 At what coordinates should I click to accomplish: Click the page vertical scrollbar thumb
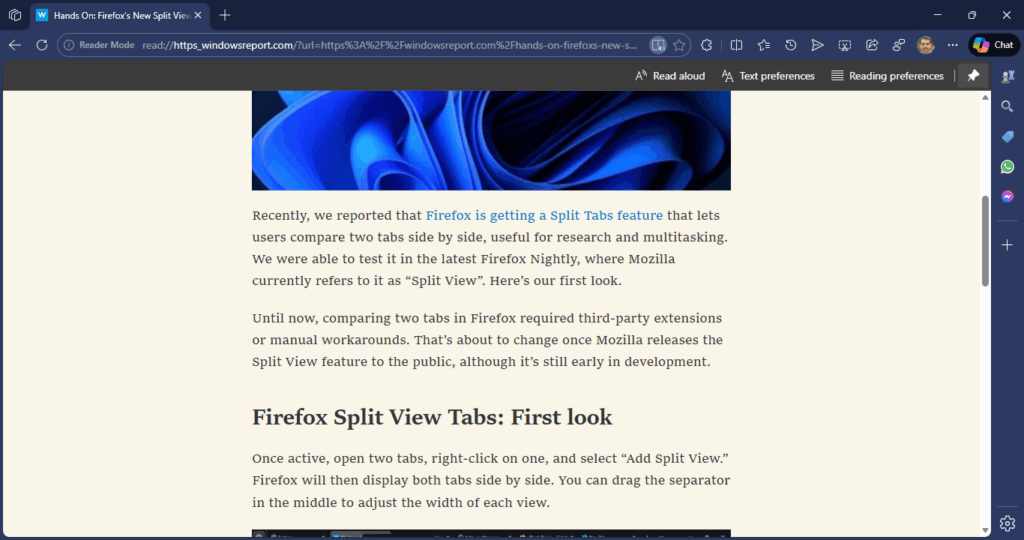[985, 240]
